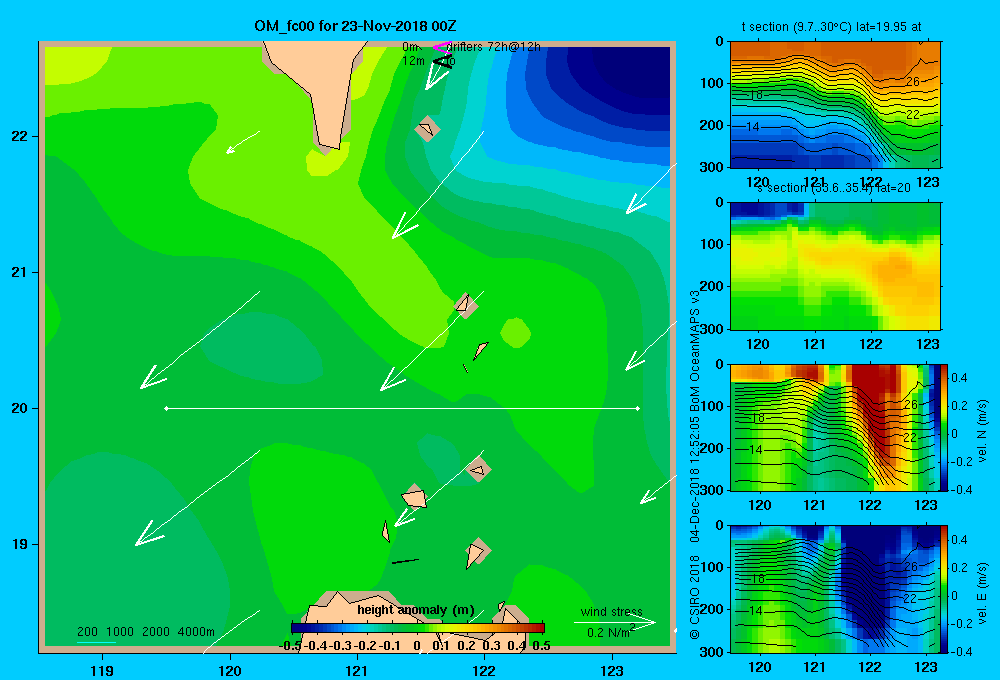The image size is (1000, 680).
Task: Click longitude label "123" under the main map
Action: pos(612,670)
